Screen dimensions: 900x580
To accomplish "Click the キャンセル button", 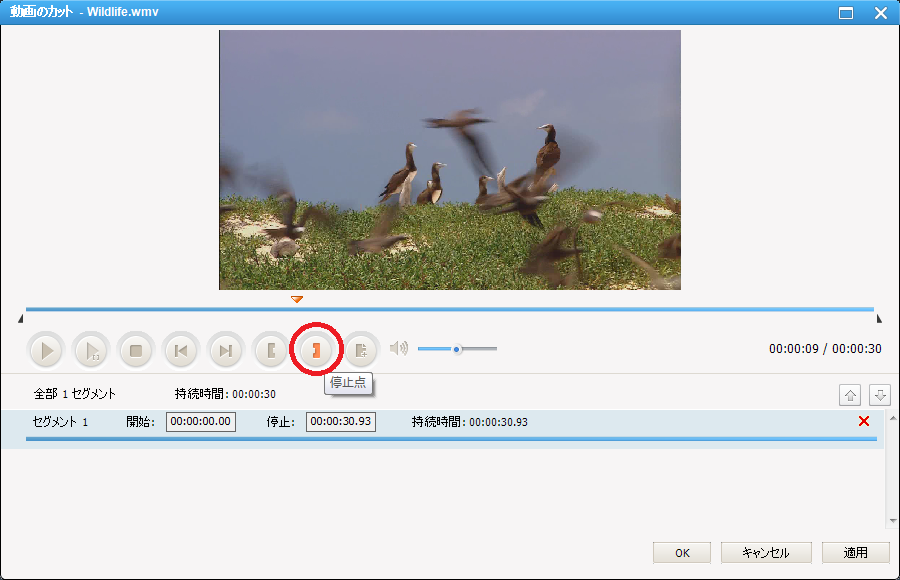I will click(x=766, y=552).
